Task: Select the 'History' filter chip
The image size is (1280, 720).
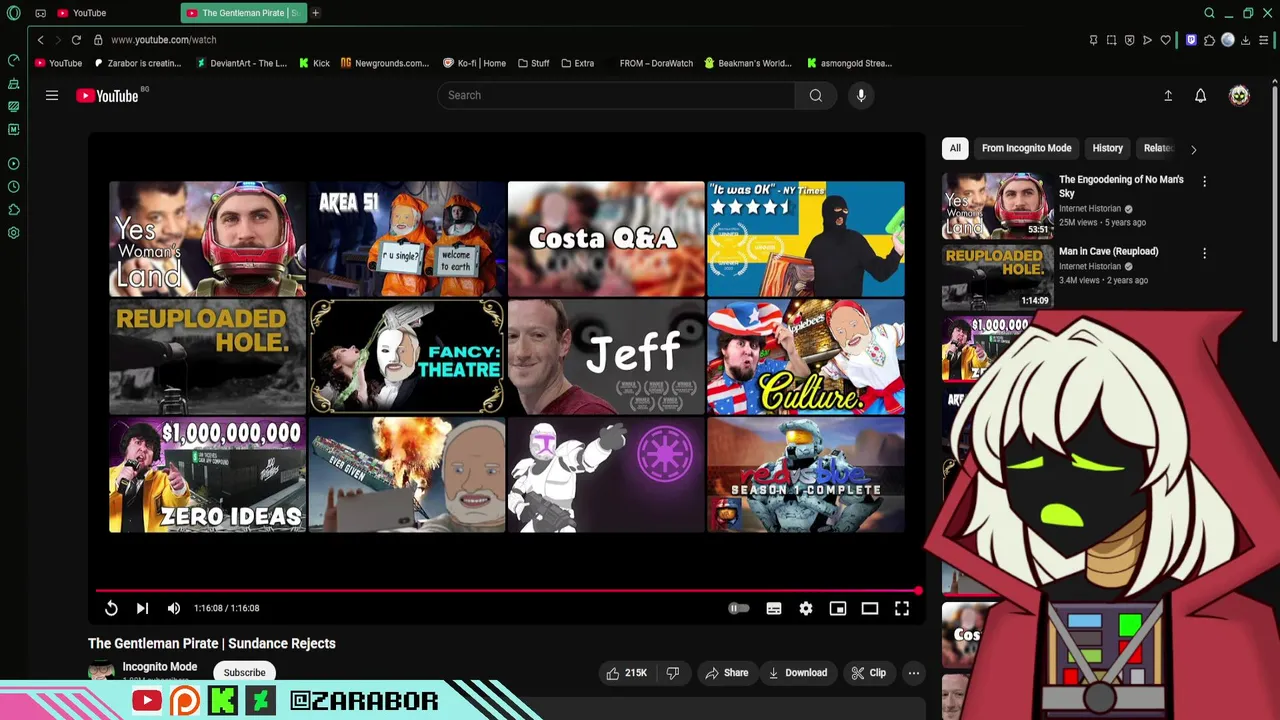Action: [1107, 148]
